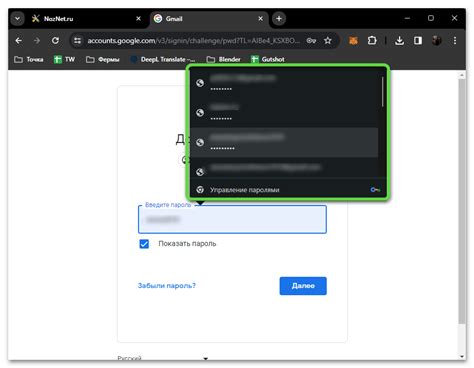
Task: Click the Далее button
Action: (x=303, y=286)
